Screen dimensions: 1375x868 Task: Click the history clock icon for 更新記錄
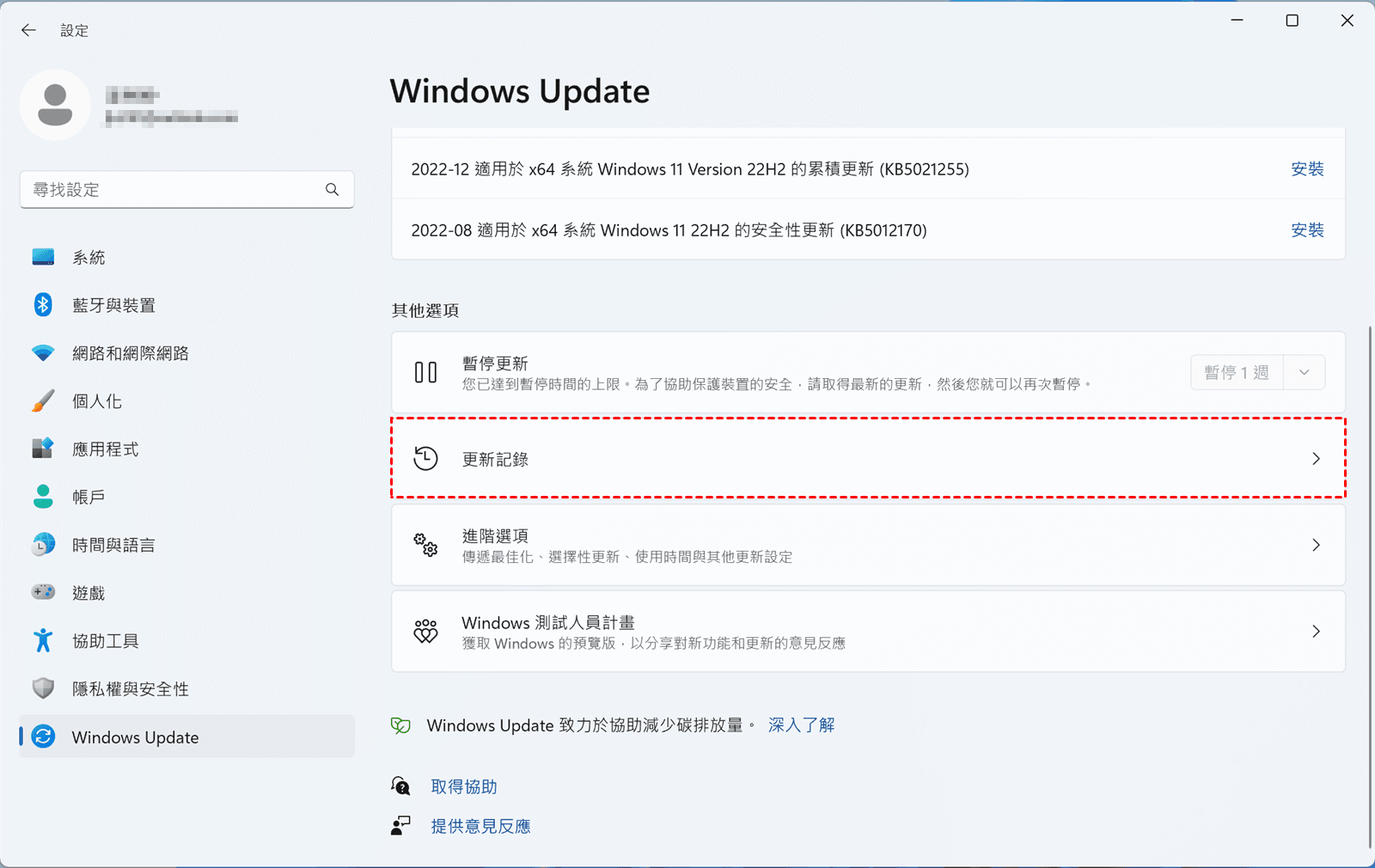(425, 459)
